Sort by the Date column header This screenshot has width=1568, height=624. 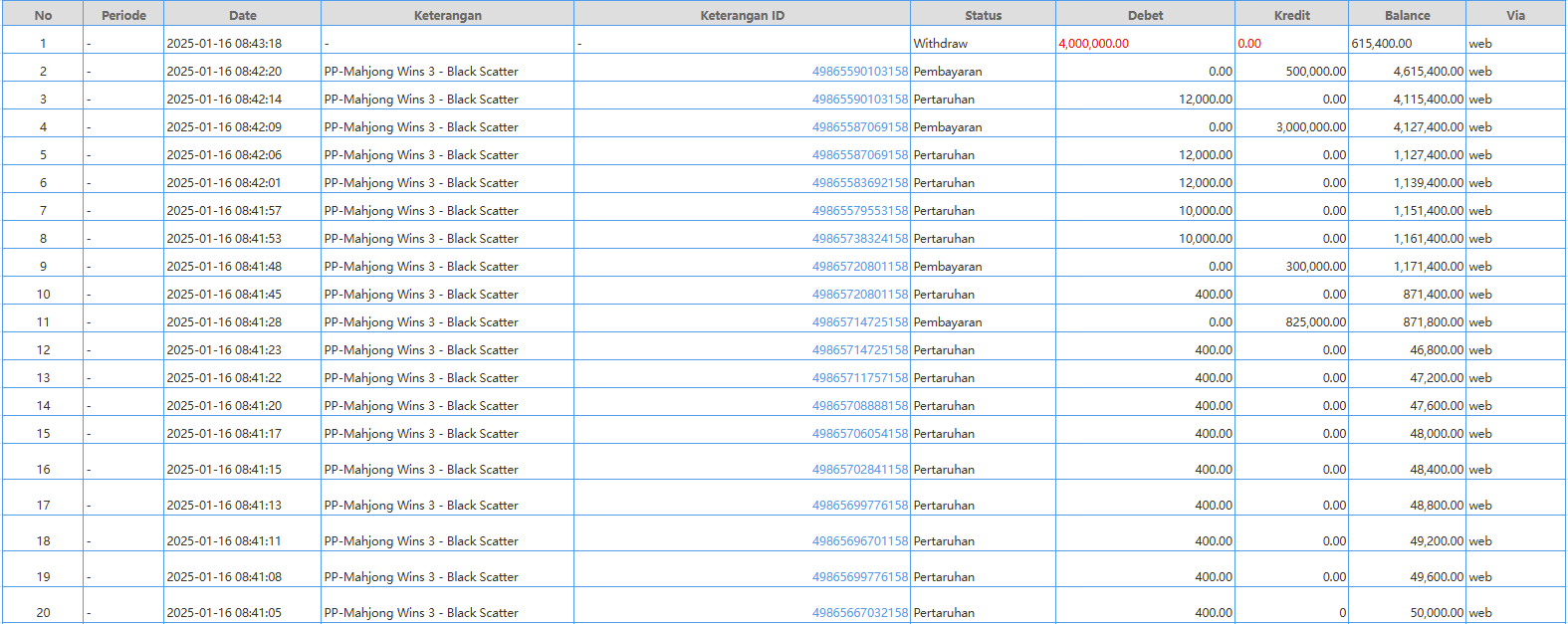point(242,15)
